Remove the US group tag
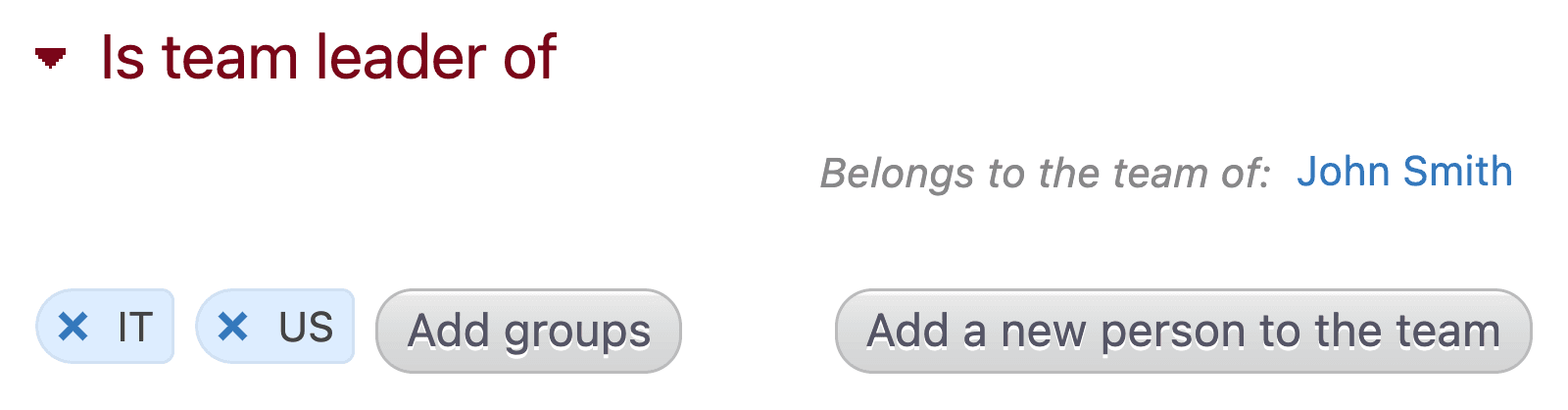 click(x=232, y=327)
